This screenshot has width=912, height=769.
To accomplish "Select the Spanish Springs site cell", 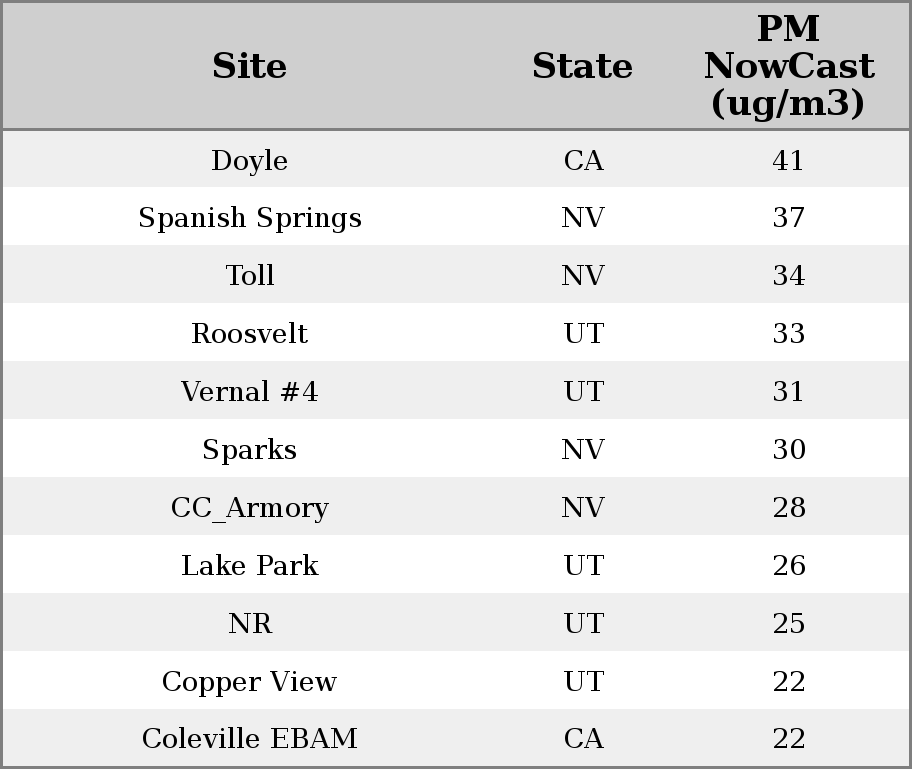I will click(x=250, y=218).
